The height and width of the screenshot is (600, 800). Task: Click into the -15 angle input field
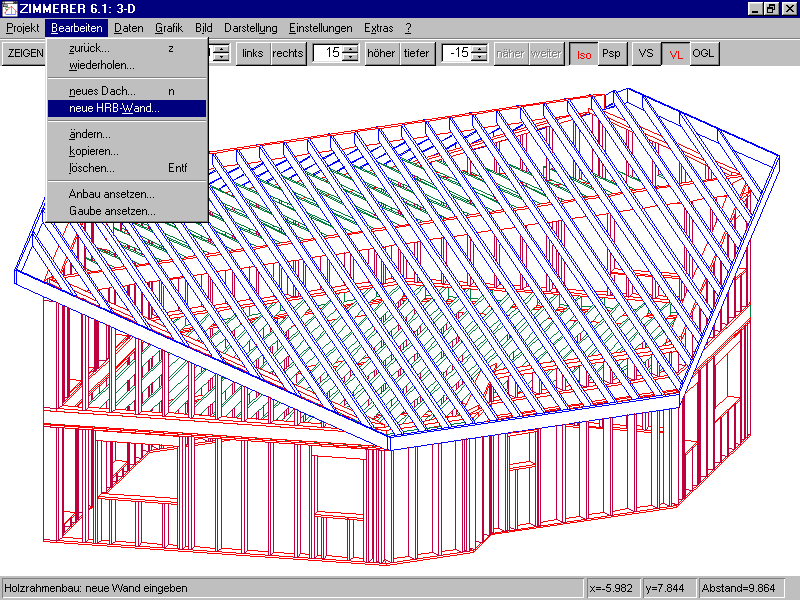tap(457, 53)
